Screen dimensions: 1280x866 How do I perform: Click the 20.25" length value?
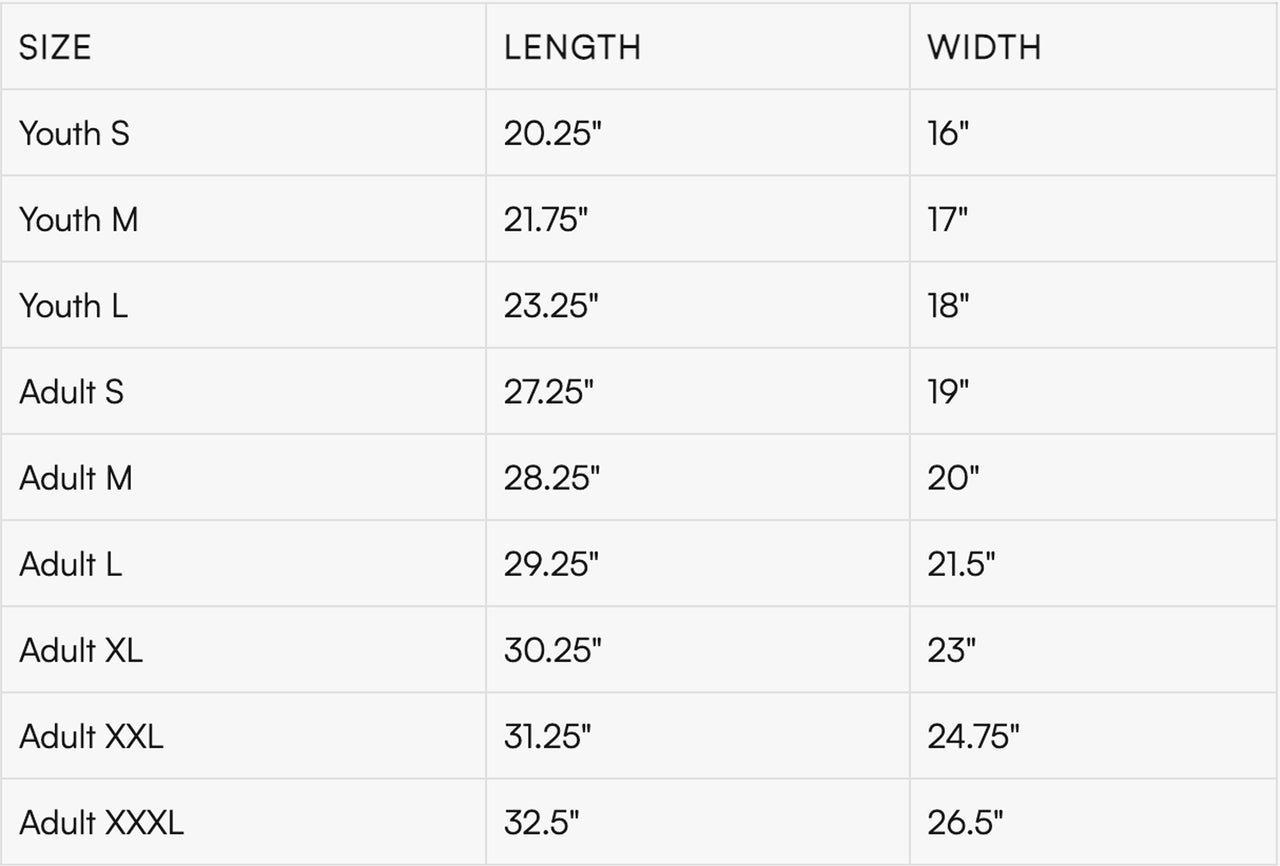coord(552,133)
